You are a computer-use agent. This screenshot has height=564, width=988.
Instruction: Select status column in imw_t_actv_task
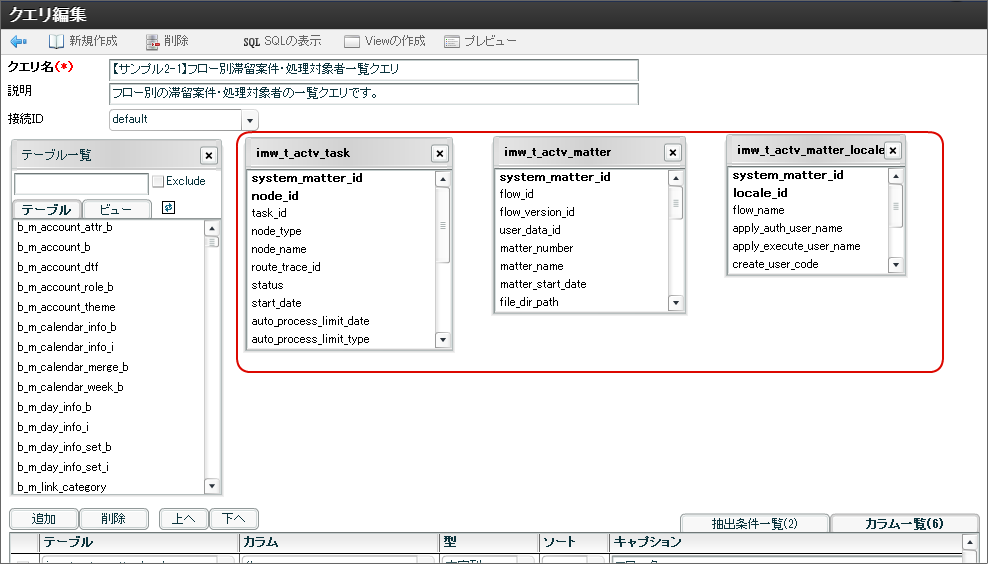[x=267, y=285]
